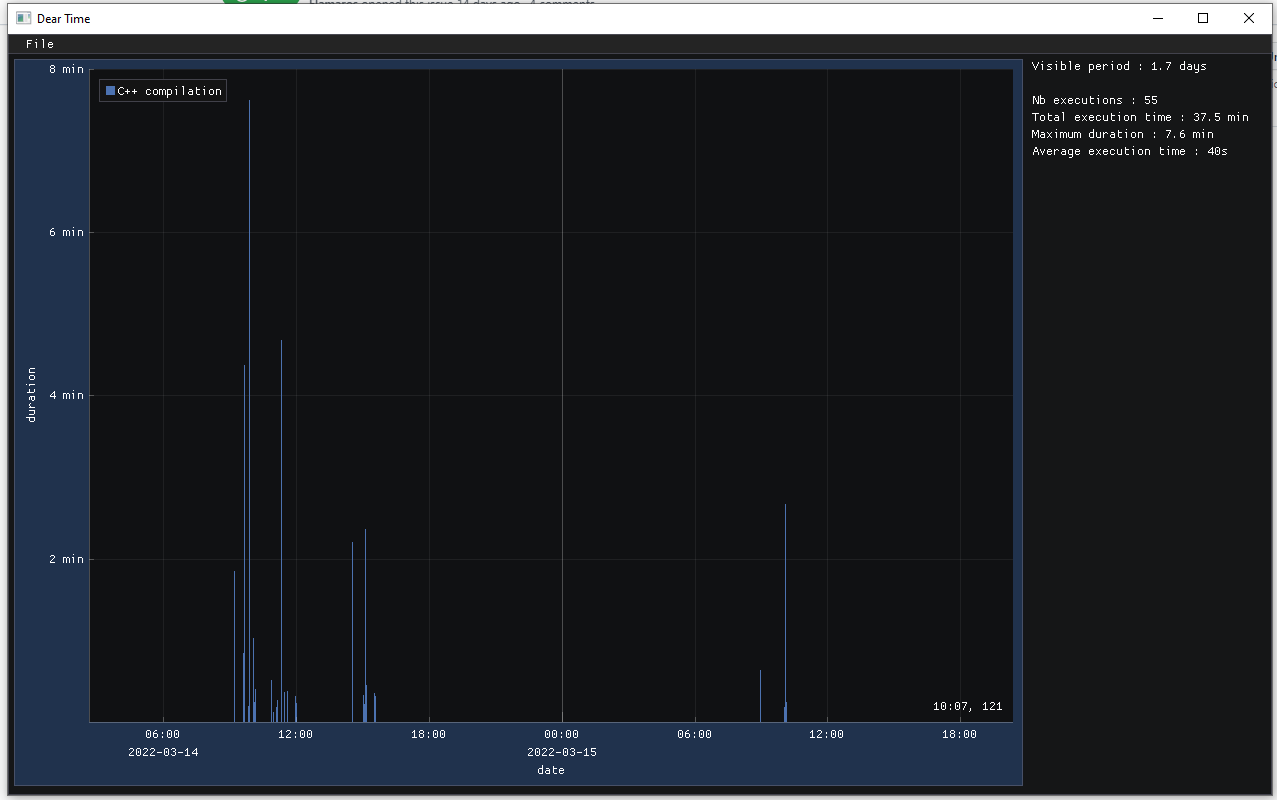Minimize the Dear Time window
Viewport: 1277px width, 800px height.
(x=1157, y=18)
